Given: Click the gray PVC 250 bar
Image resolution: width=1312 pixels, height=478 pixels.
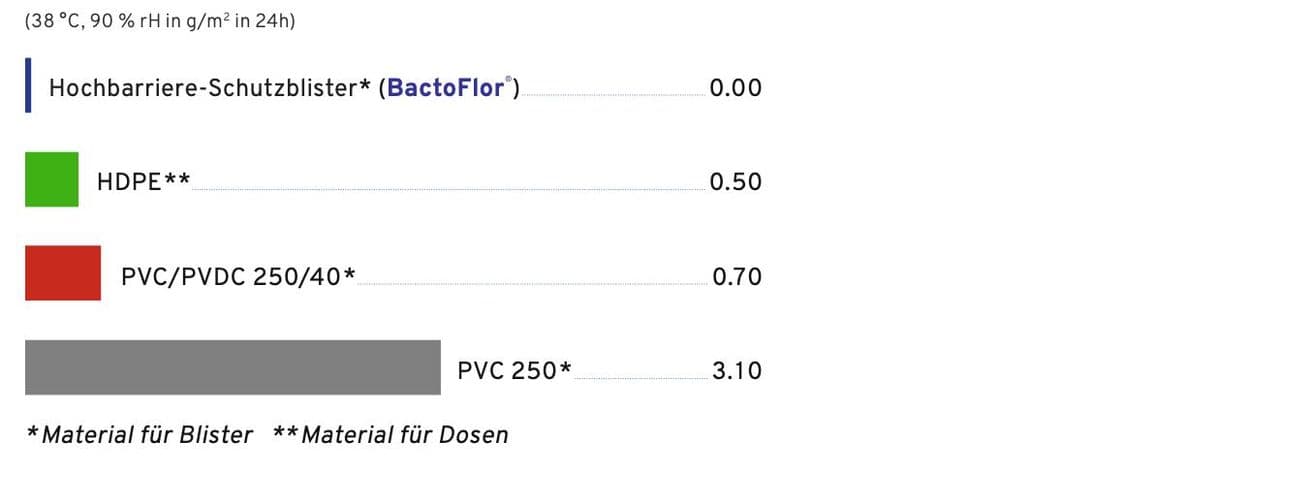Looking at the screenshot, I should click(232, 367).
